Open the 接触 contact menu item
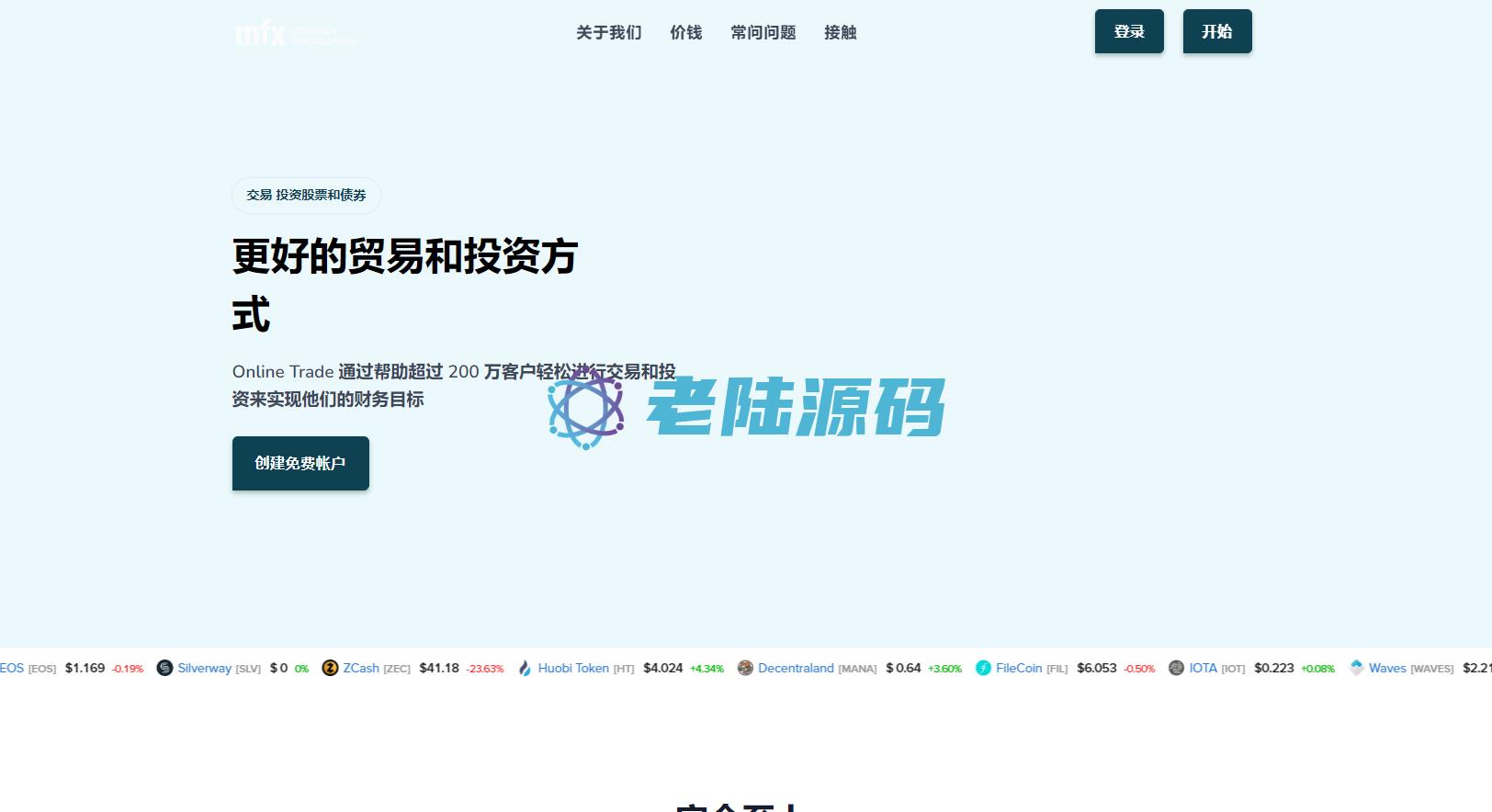Screen dimensions: 1492x812 tap(840, 33)
